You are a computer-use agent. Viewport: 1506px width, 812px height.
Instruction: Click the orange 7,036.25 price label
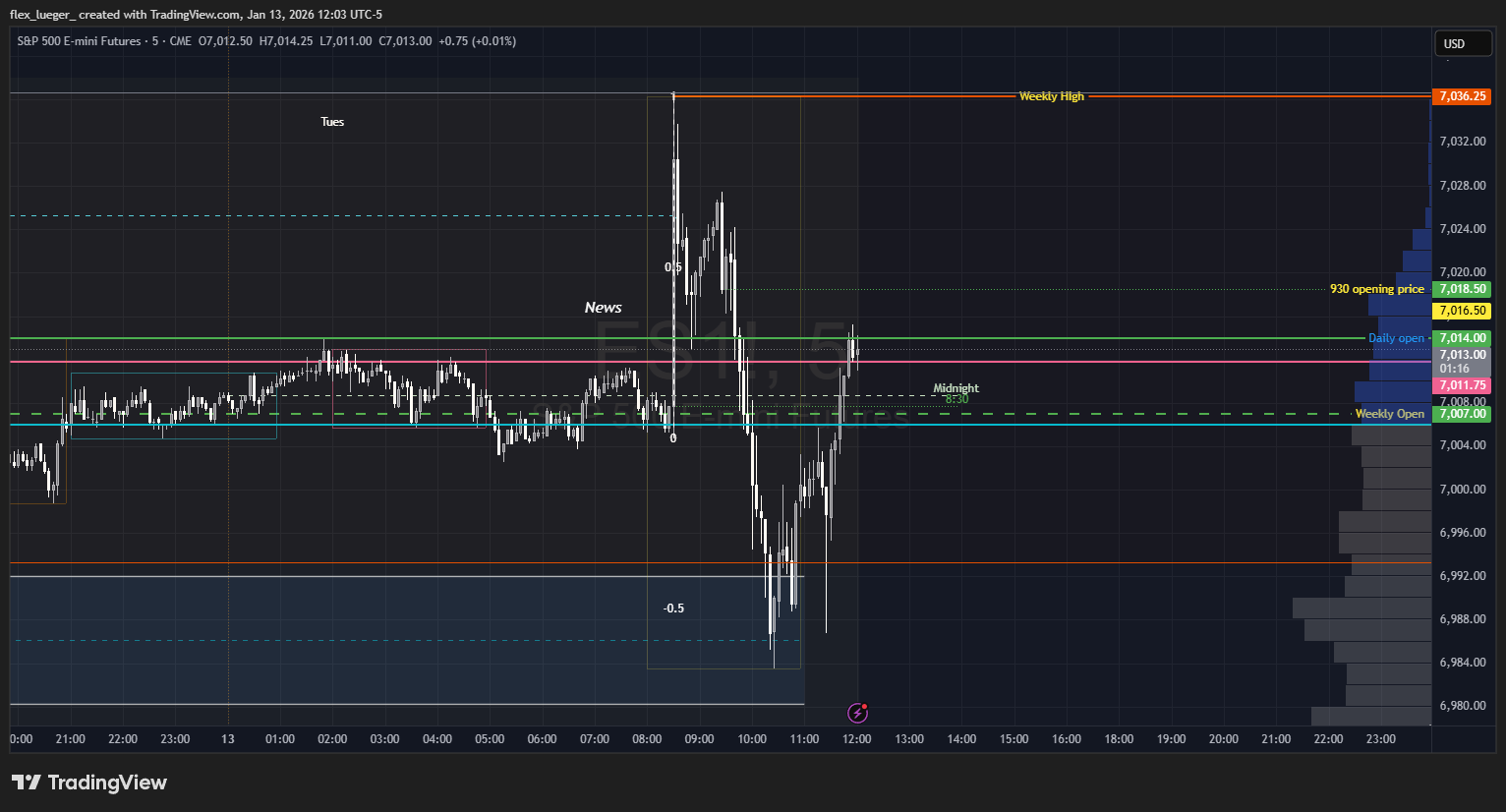[x=1462, y=96]
